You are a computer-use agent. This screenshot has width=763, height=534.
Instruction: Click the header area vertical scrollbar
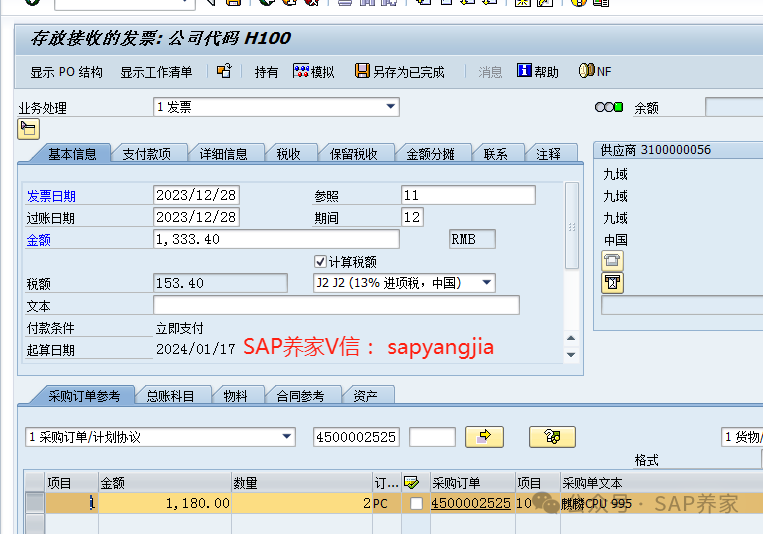pyautogui.click(x=572, y=226)
